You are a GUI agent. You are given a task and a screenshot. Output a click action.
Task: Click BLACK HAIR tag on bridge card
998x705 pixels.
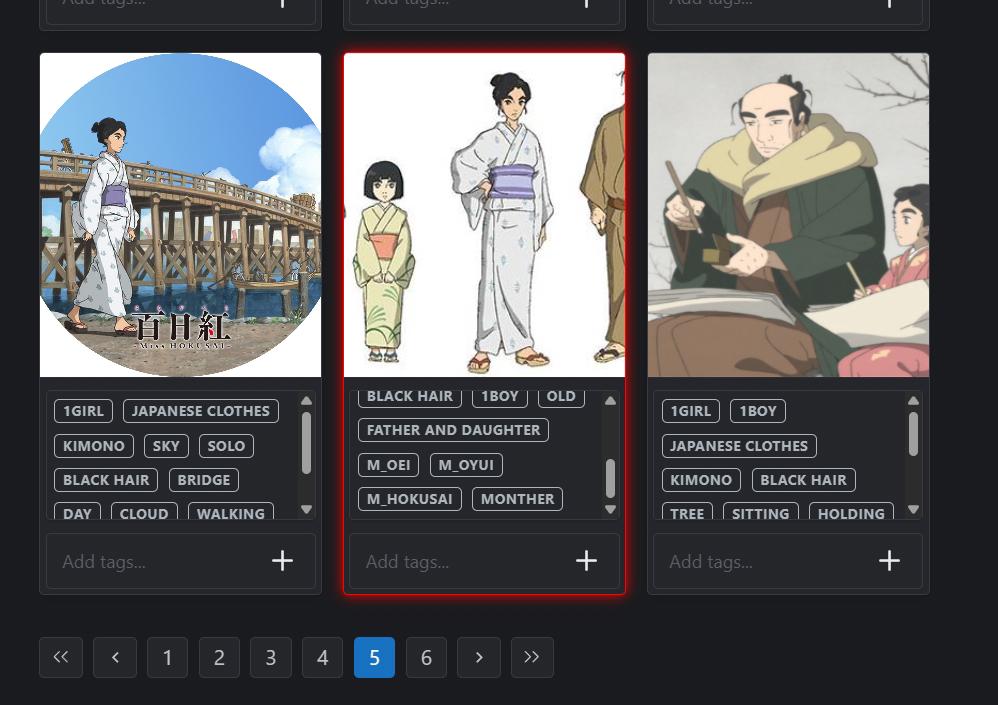point(106,480)
